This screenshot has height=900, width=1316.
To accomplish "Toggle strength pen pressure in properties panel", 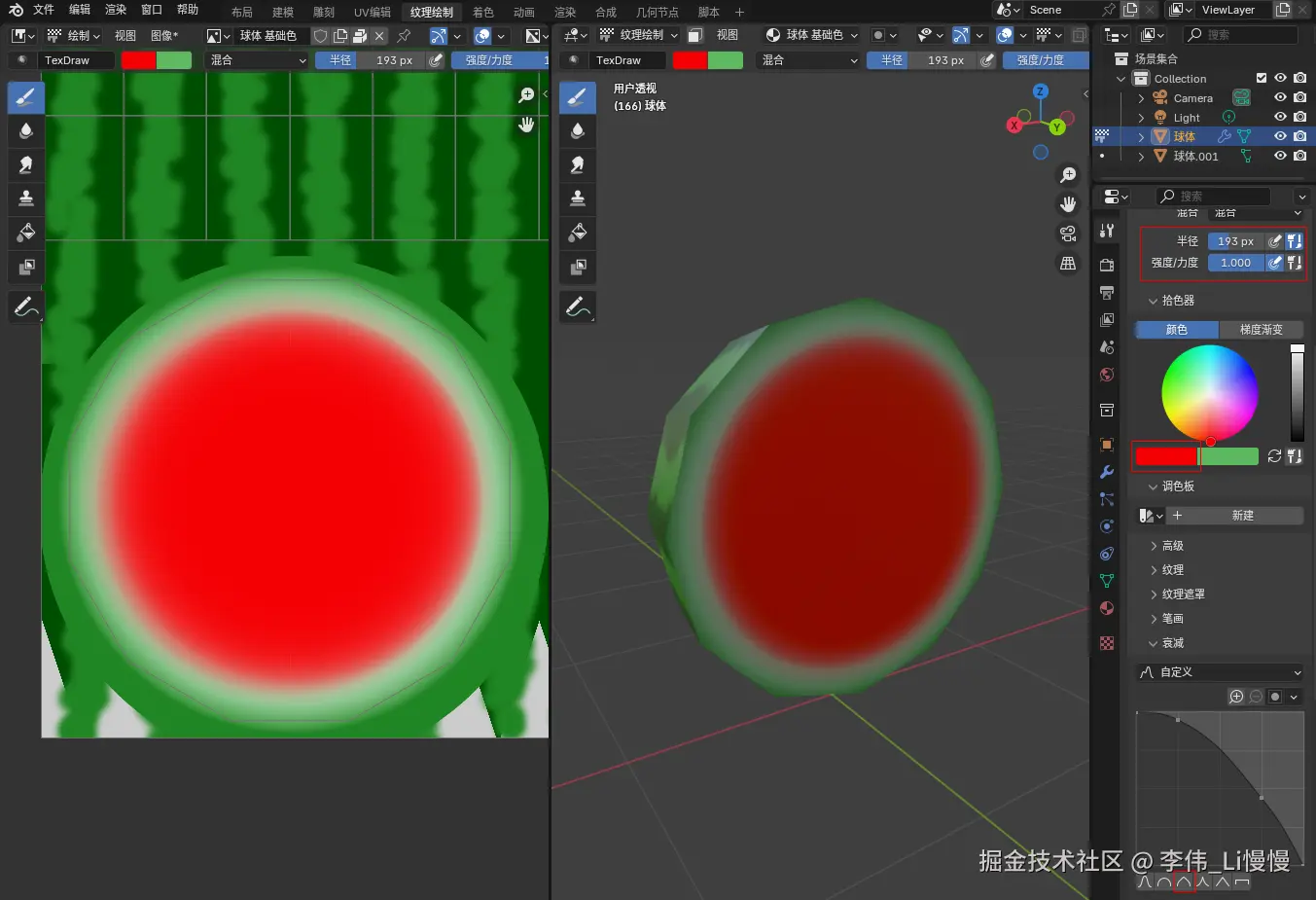I will tap(1275, 263).
